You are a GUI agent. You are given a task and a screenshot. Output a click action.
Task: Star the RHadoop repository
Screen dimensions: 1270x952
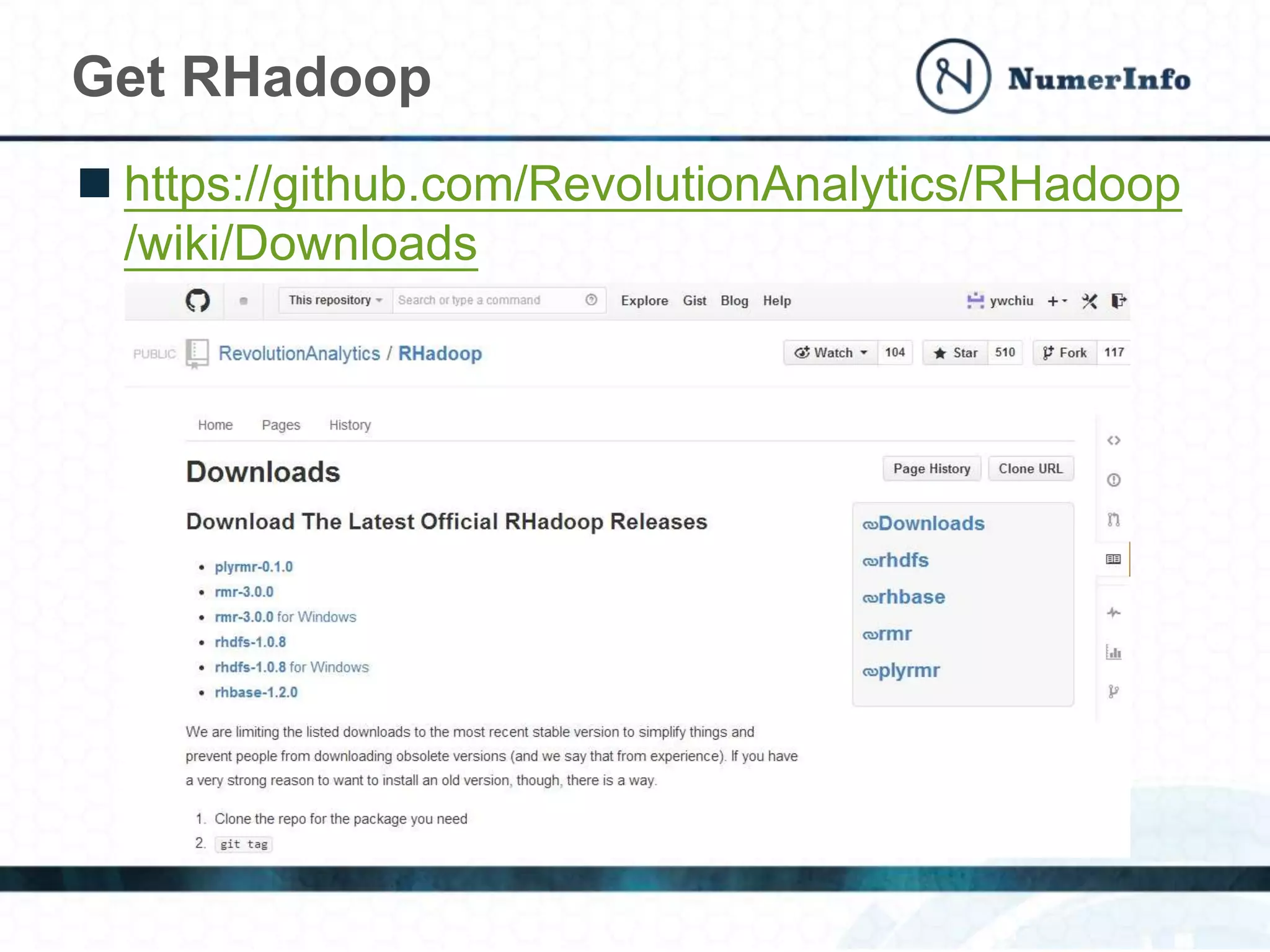click(955, 353)
